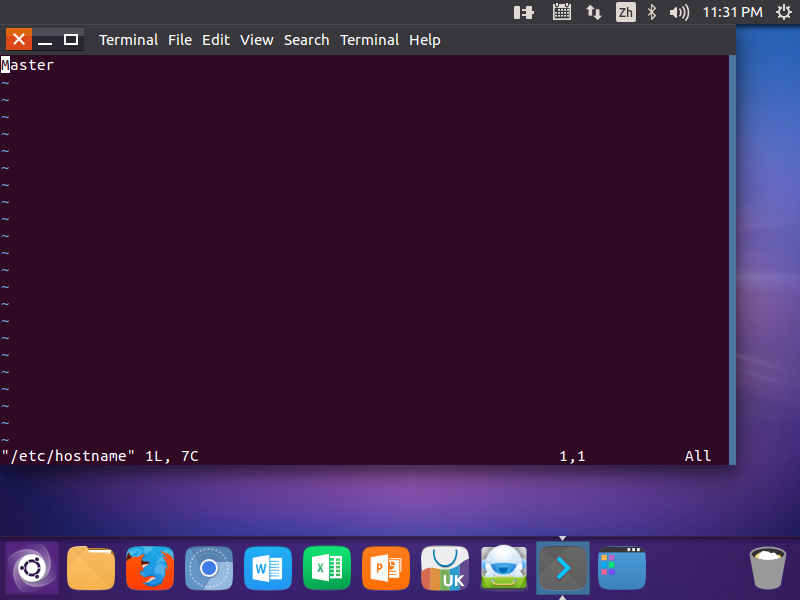
Task: Open the Trash in the dock
Action: pyautogui.click(x=767, y=568)
